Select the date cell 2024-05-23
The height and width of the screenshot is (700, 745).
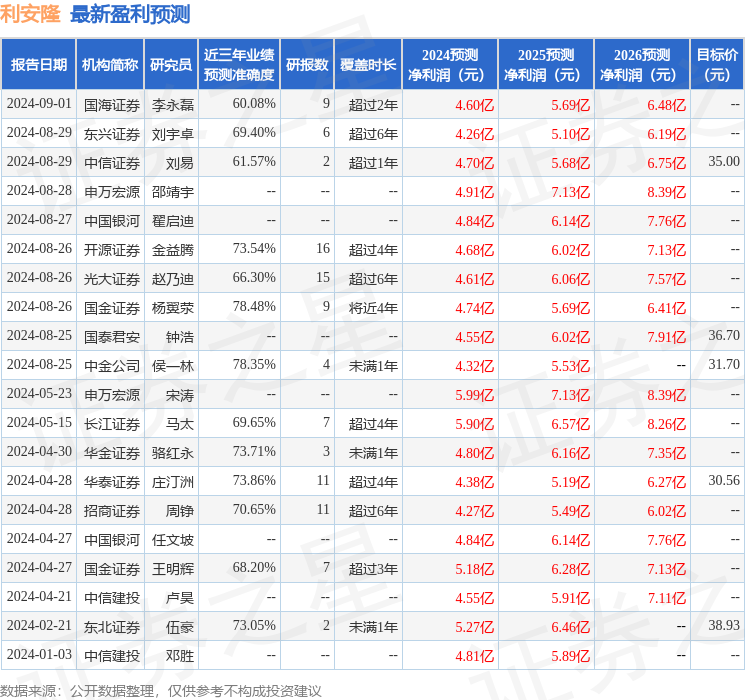39,393
